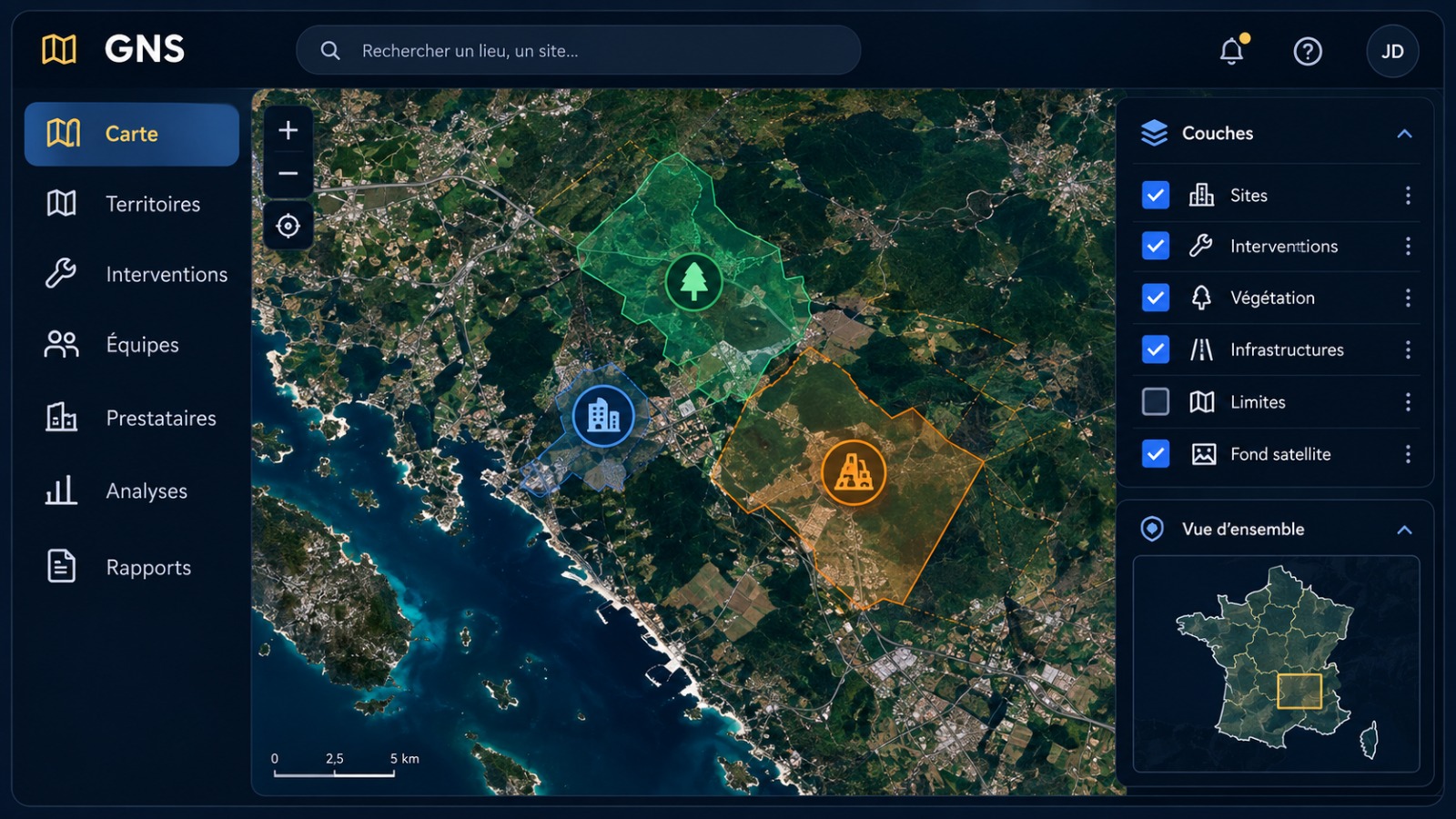The width and height of the screenshot is (1456, 819).
Task: Focus the 'Rechercher un lieu' search field
Action: (x=578, y=50)
